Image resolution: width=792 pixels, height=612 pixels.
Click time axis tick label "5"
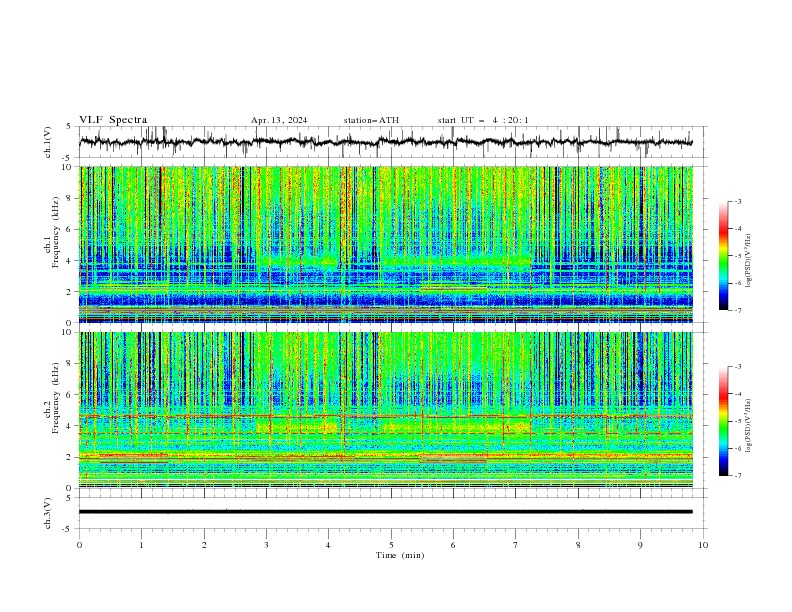coord(391,545)
